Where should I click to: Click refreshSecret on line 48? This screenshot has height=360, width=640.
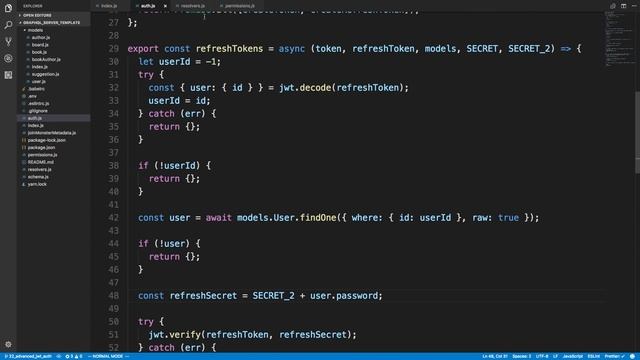coord(203,296)
